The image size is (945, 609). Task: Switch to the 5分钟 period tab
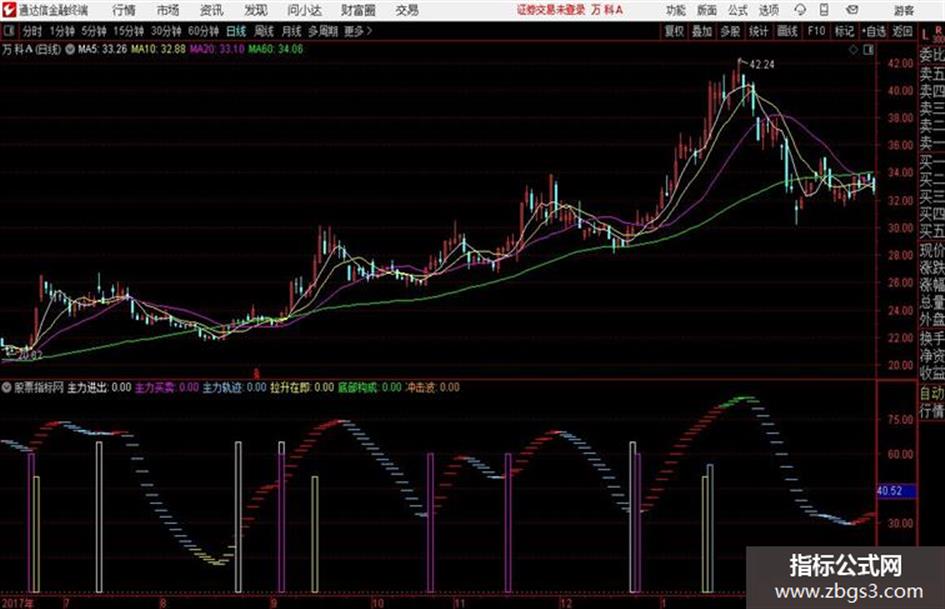(x=93, y=31)
